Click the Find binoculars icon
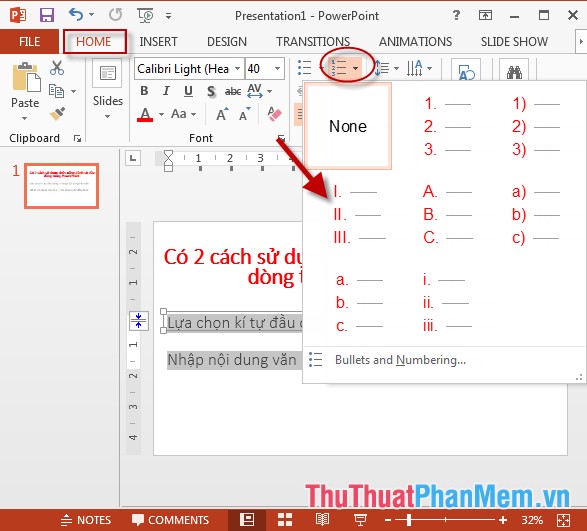Image resolution: width=587 pixels, height=531 pixels. pos(514,70)
